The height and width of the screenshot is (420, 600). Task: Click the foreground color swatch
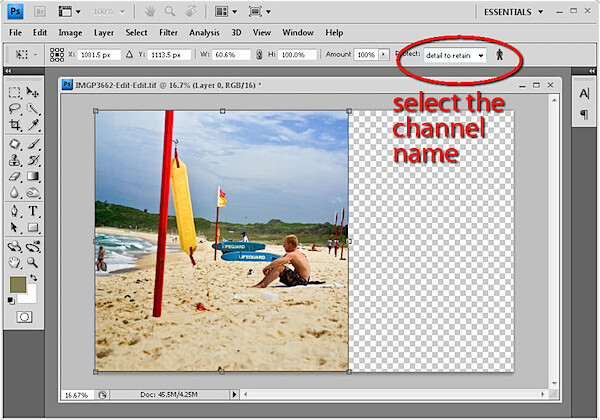[x=18, y=285]
